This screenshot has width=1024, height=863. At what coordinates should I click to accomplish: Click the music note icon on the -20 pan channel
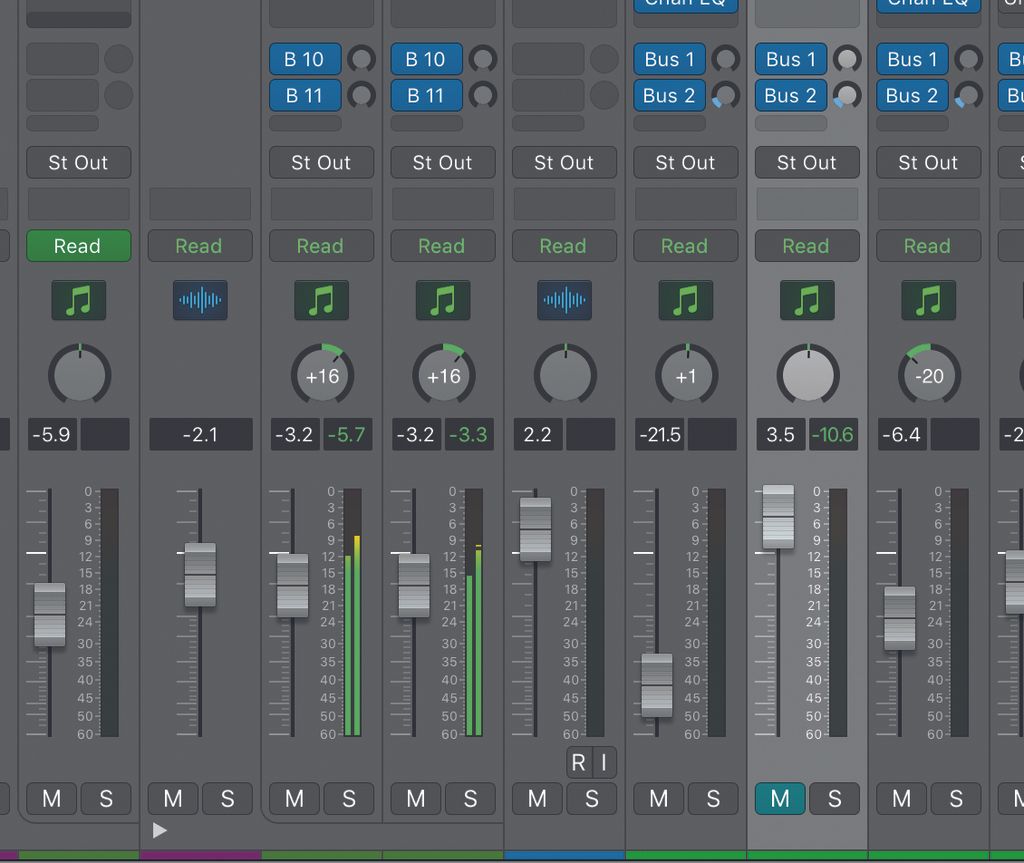point(928,300)
